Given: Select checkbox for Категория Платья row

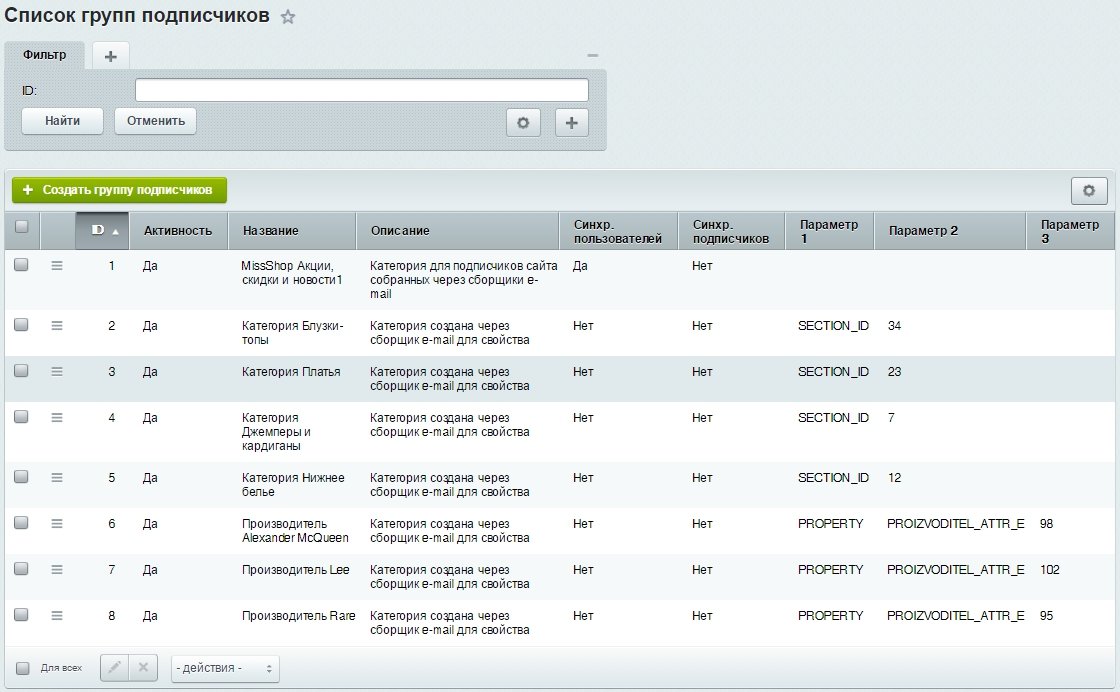Looking at the screenshot, I should 21,370.
